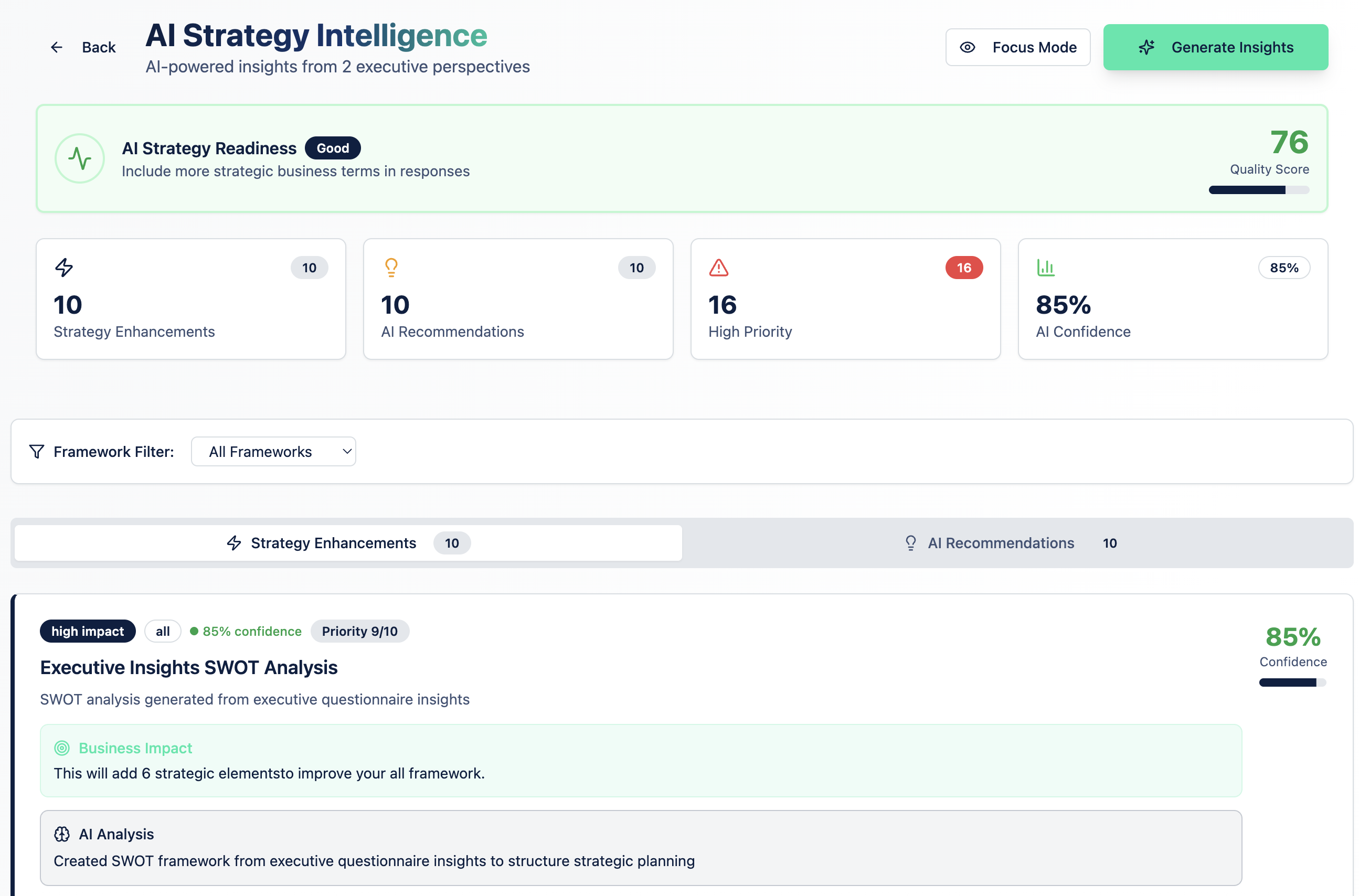Click the warning triangle in the High Priority card
The width and height of the screenshot is (1359, 896).
tap(718, 268)
